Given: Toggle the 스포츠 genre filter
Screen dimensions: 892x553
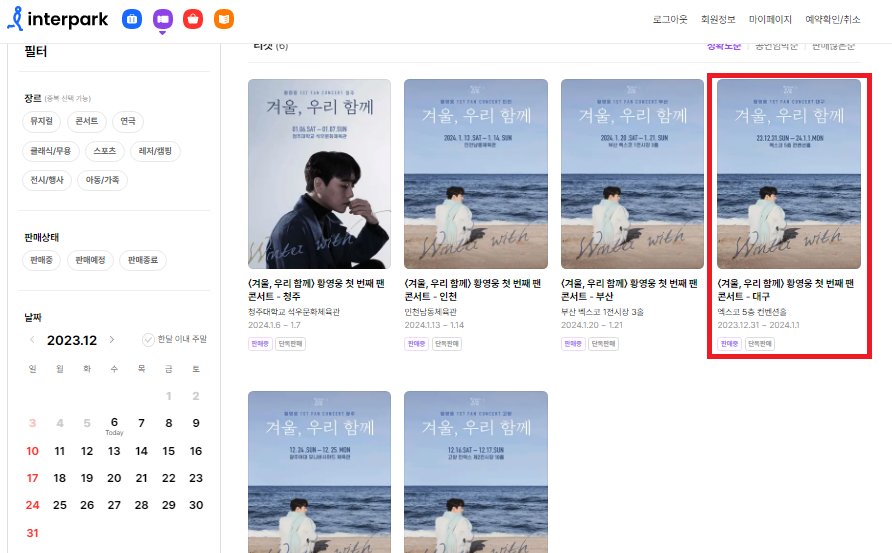Looking at the screenshot, I should 105,151.
